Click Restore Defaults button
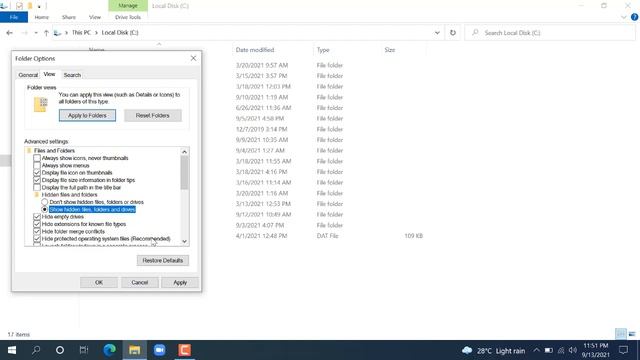The image size is (640, 360). 163,260
